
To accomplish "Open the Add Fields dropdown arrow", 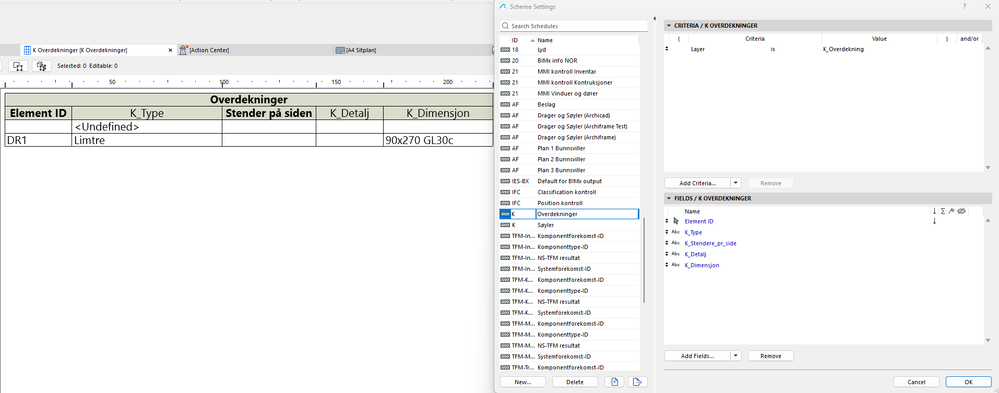I will 736,355.
